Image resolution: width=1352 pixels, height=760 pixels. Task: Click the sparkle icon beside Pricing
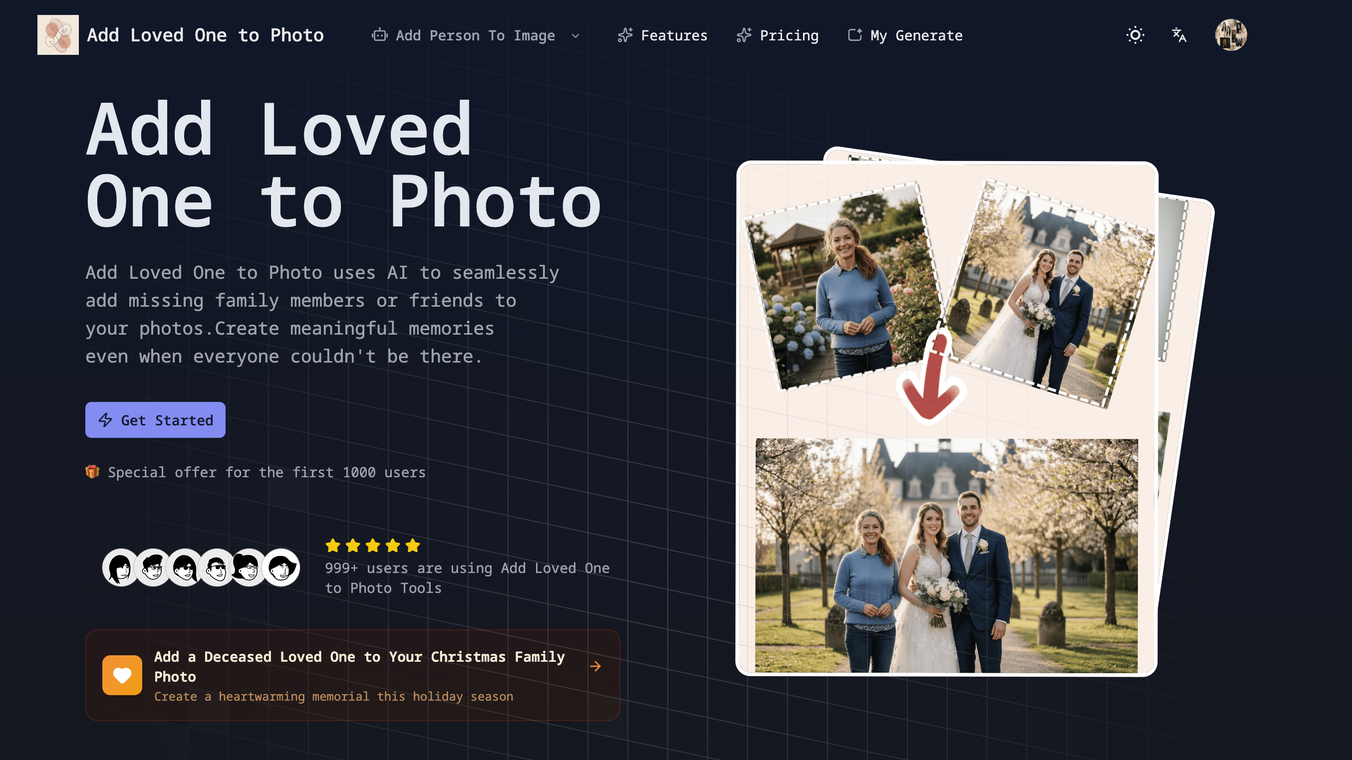point(742,34)
